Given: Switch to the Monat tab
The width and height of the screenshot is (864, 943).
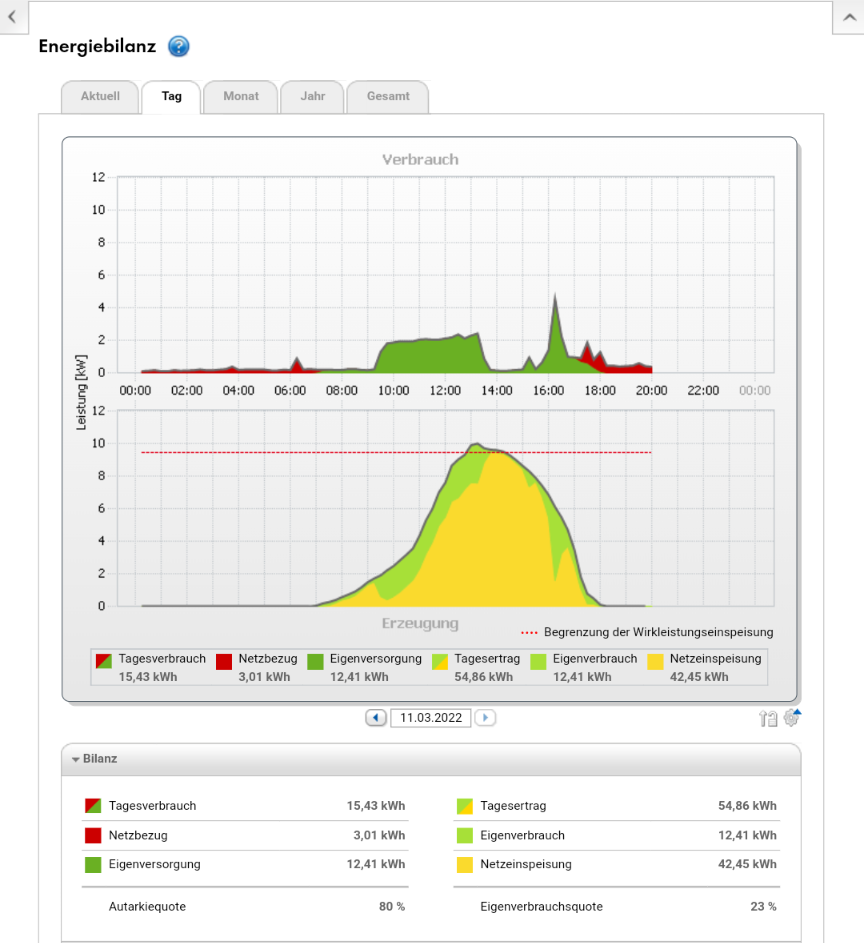Looking at the screenshot, I should (x=241, y=97).
